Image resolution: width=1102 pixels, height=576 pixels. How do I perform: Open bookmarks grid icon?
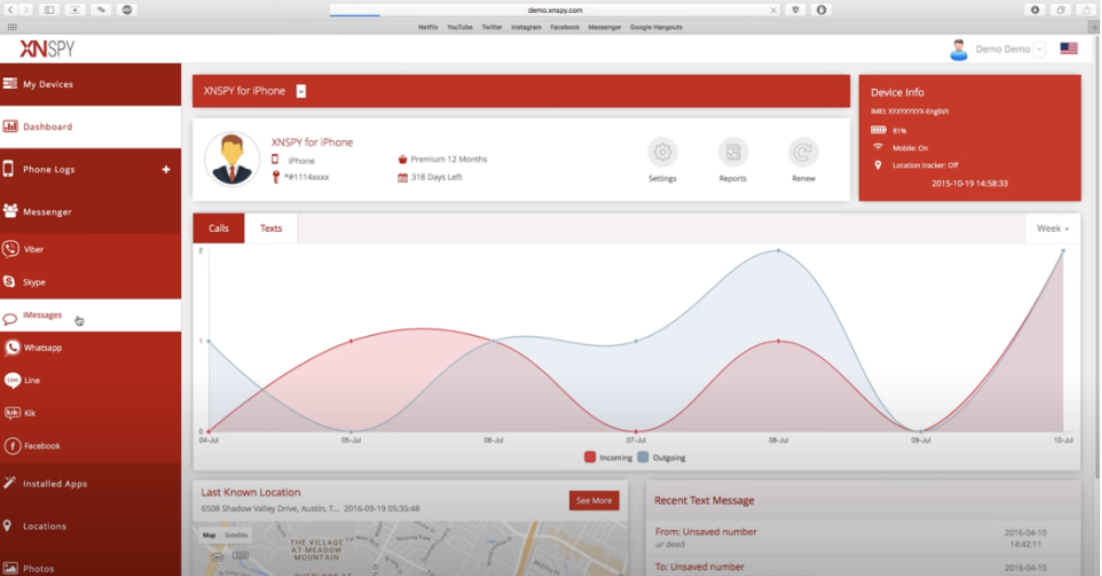tap(12, 27)
